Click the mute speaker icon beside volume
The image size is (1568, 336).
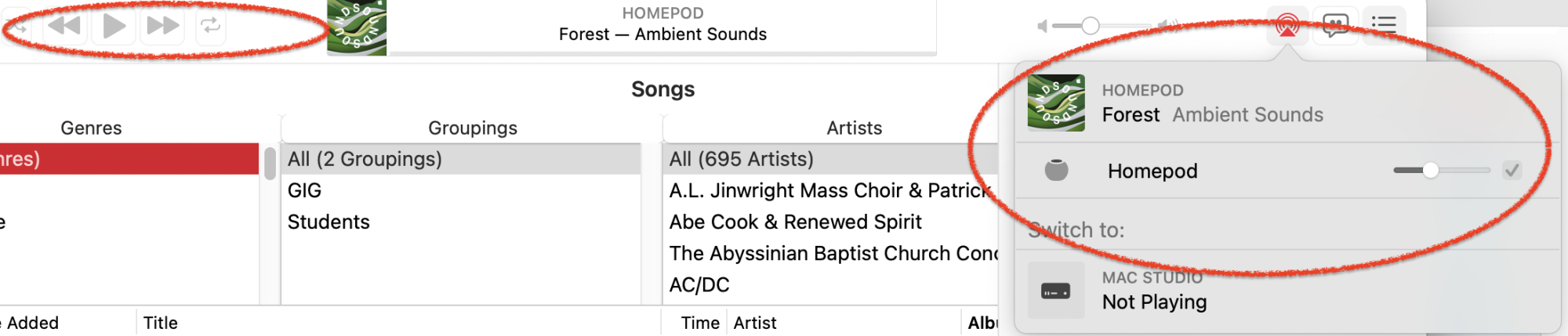[1042, 27]
